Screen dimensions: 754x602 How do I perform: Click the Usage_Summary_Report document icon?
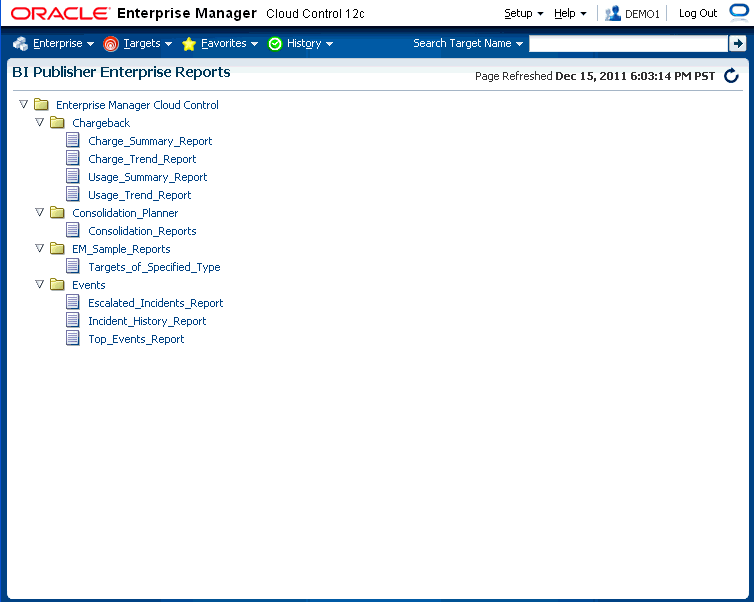point(73,176)
